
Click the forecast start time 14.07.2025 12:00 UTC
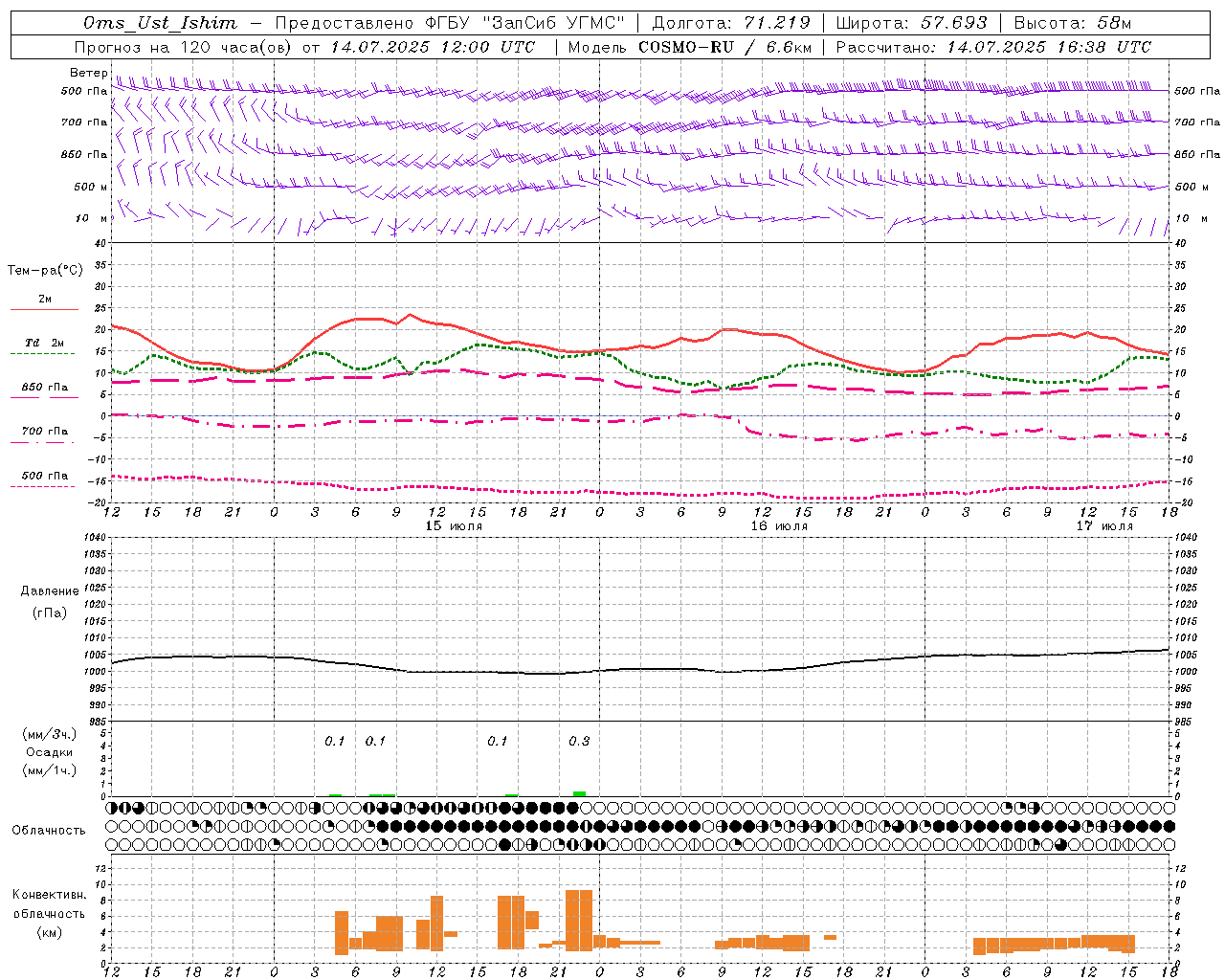click(433, 47)
